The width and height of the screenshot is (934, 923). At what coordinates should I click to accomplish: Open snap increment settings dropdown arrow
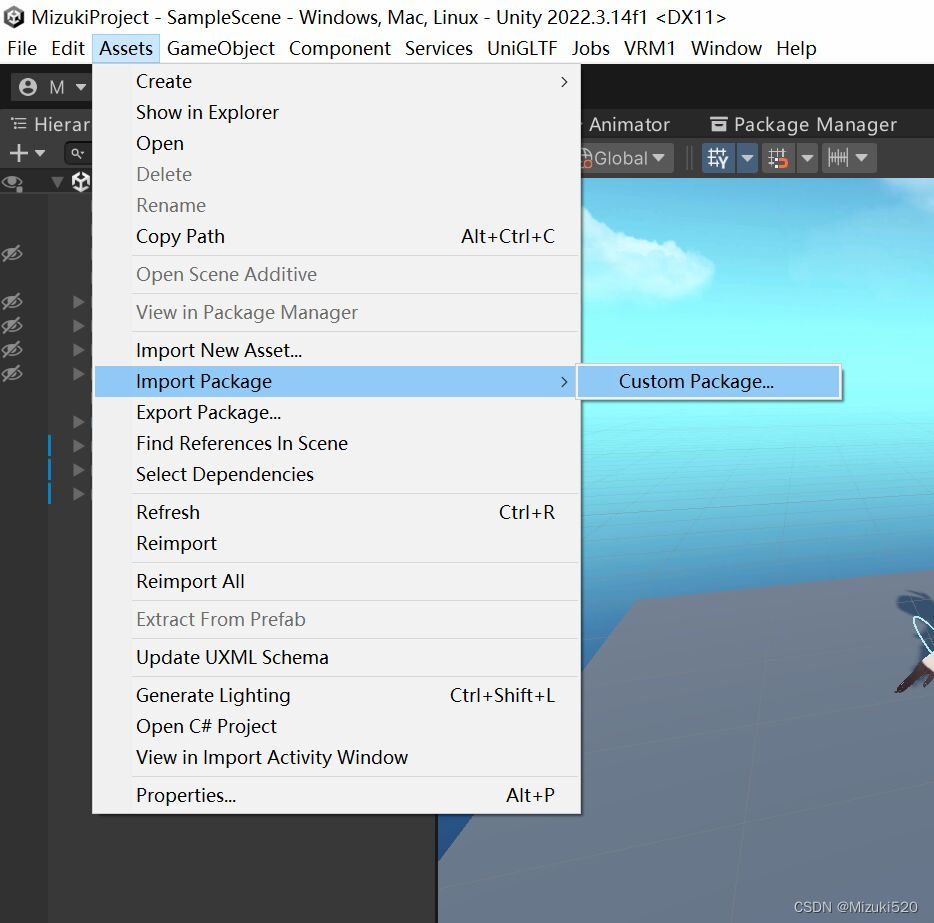coord(861,158)
